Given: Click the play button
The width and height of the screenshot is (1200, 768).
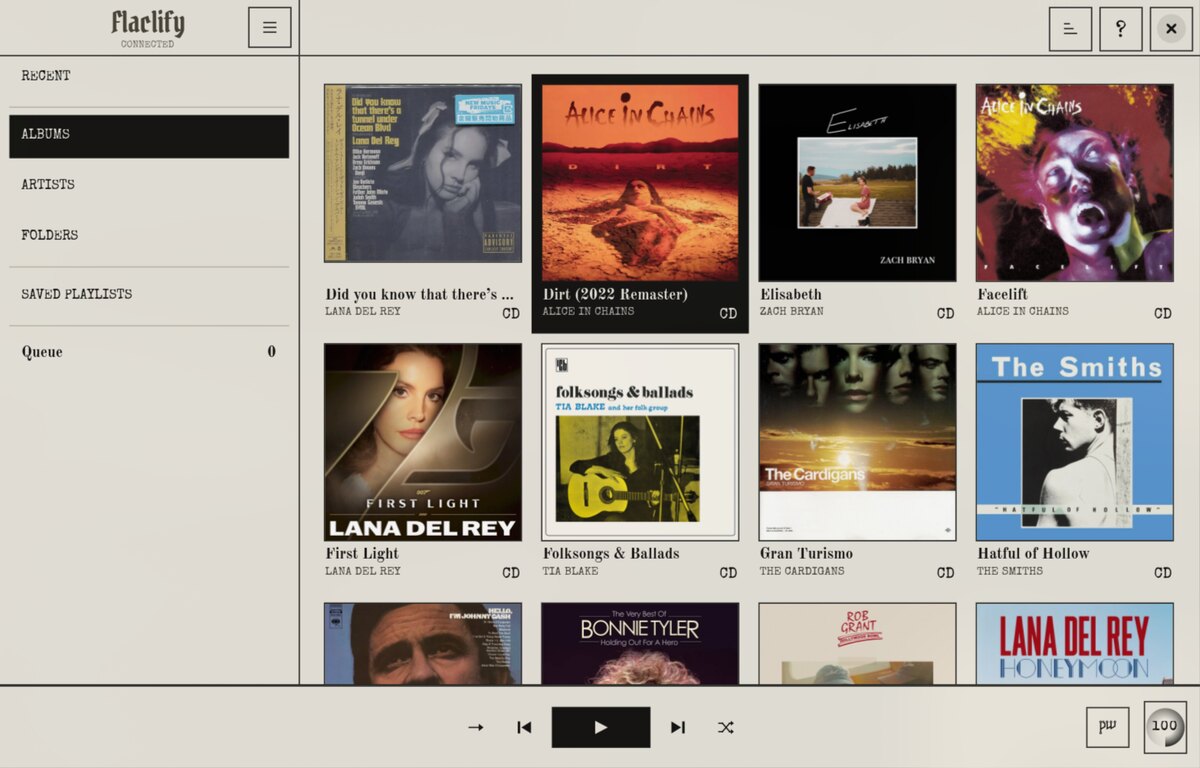Looking at the screenshot, I should click(601, 727).
